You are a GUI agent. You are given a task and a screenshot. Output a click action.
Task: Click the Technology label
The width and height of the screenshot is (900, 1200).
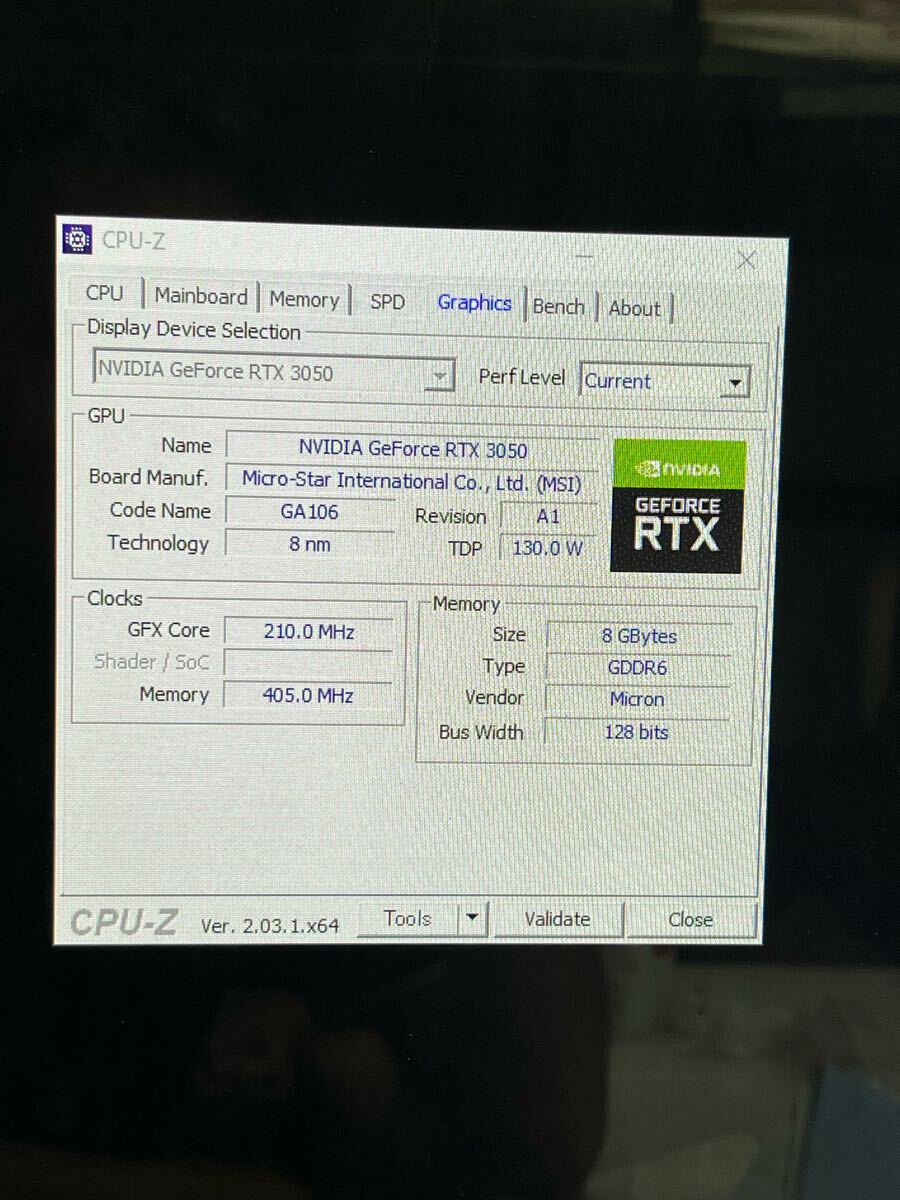click(x=158, y=543)
